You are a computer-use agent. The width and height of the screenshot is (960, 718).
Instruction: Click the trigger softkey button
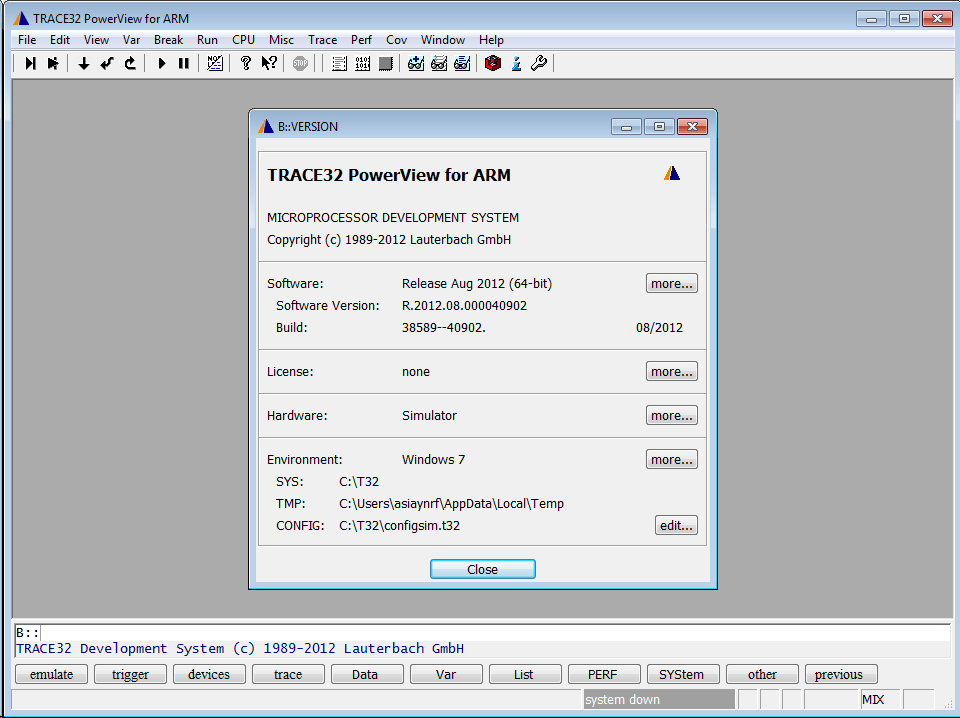130,675
